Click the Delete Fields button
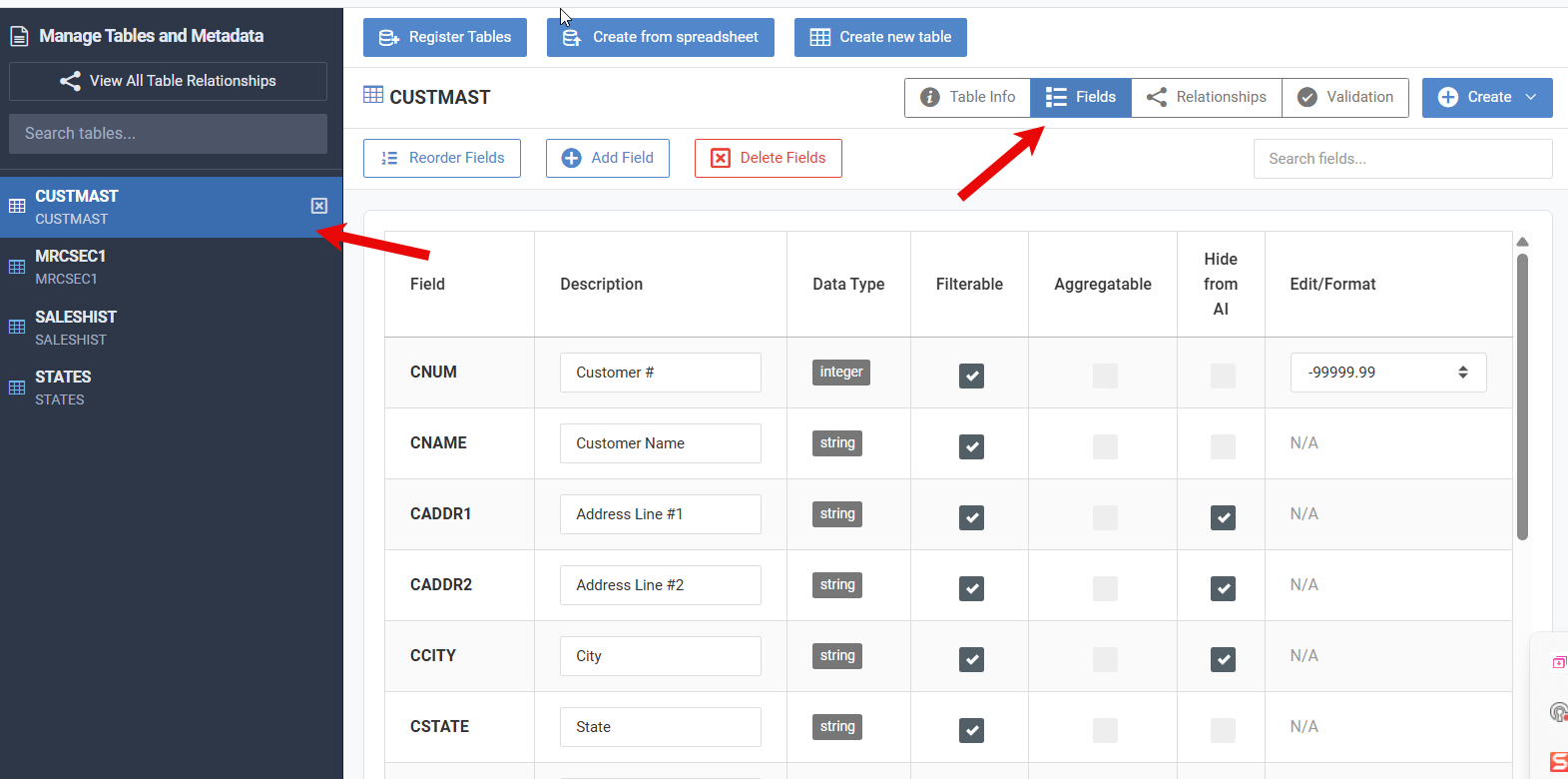Screen dimensions: 1568x779 click(769, 158)
